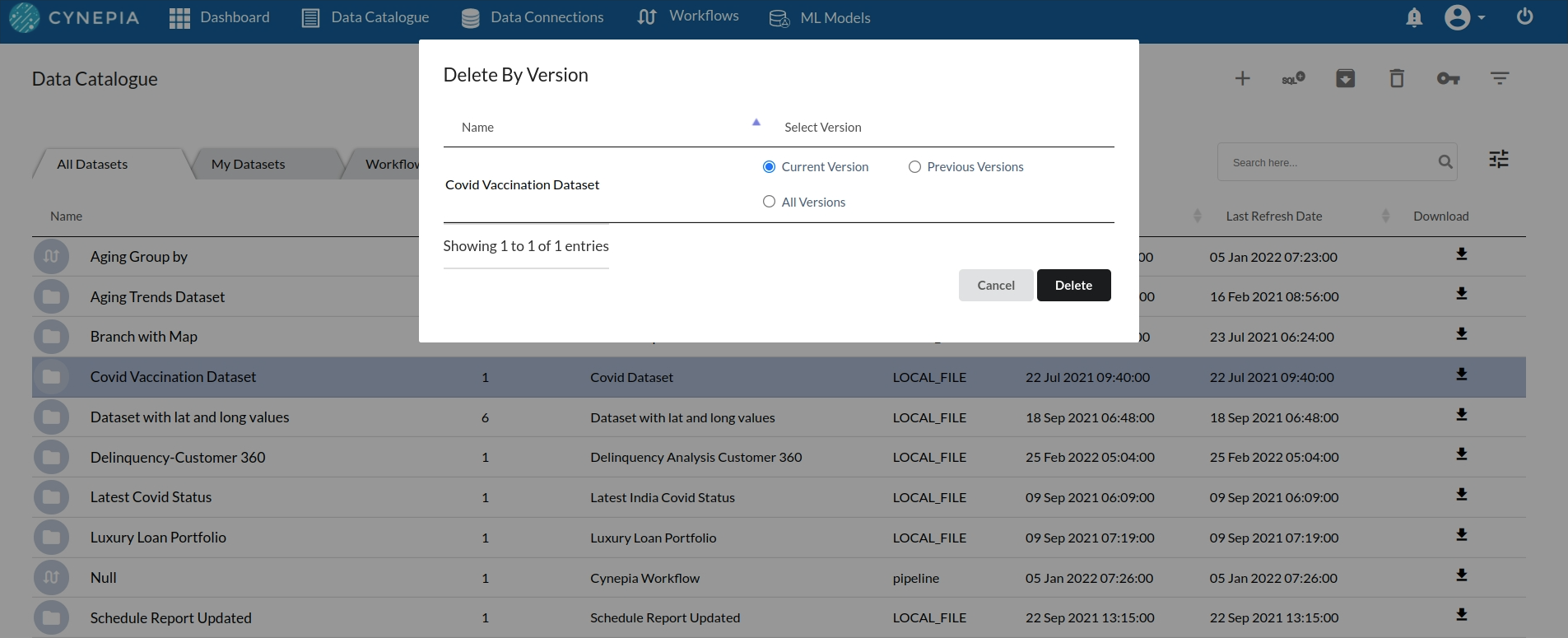Download Dataset with lat and long values
Screen dimensions: 1568x638
tap(1461, 415)
